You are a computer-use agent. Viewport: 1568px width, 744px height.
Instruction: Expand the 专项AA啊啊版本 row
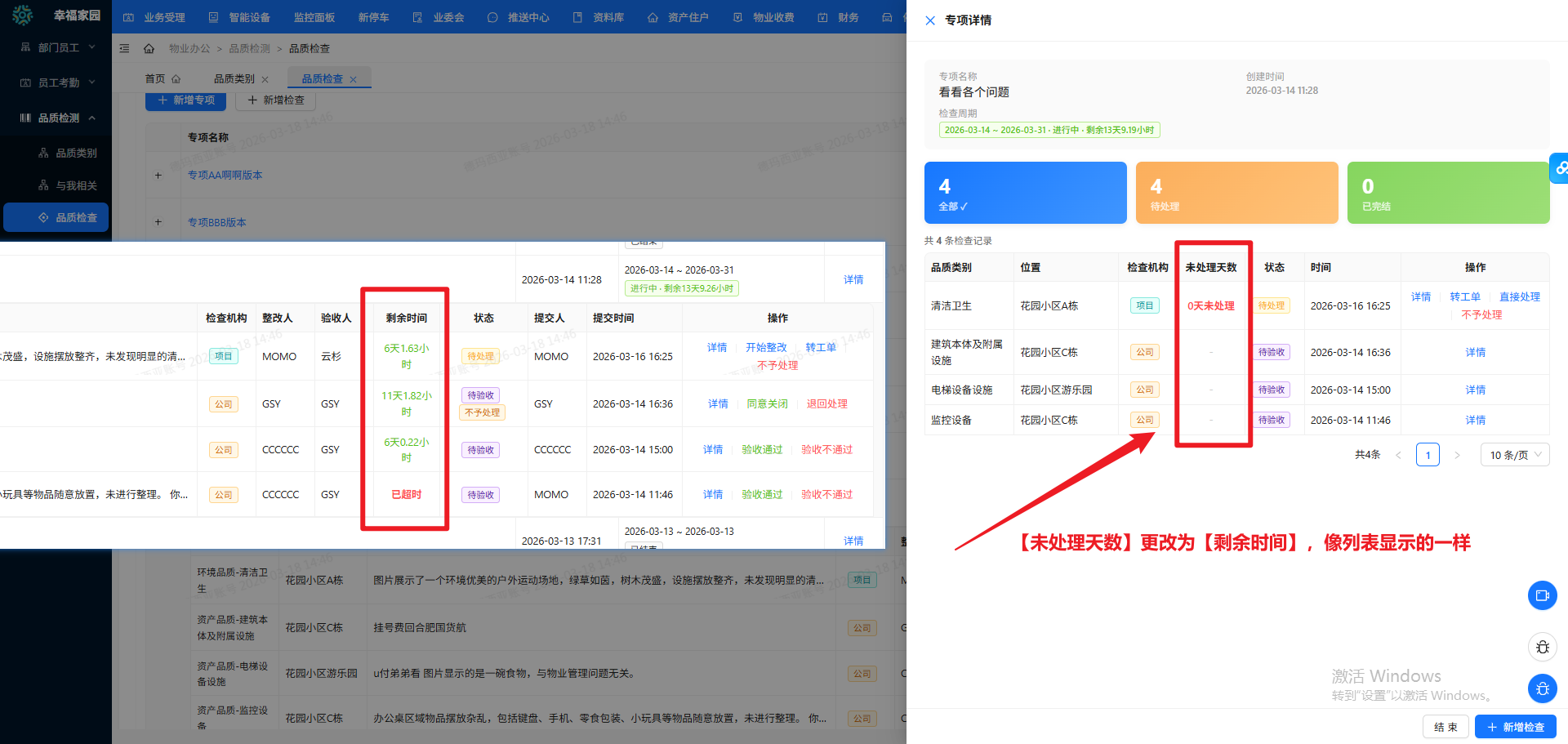(x=158, y=176)
